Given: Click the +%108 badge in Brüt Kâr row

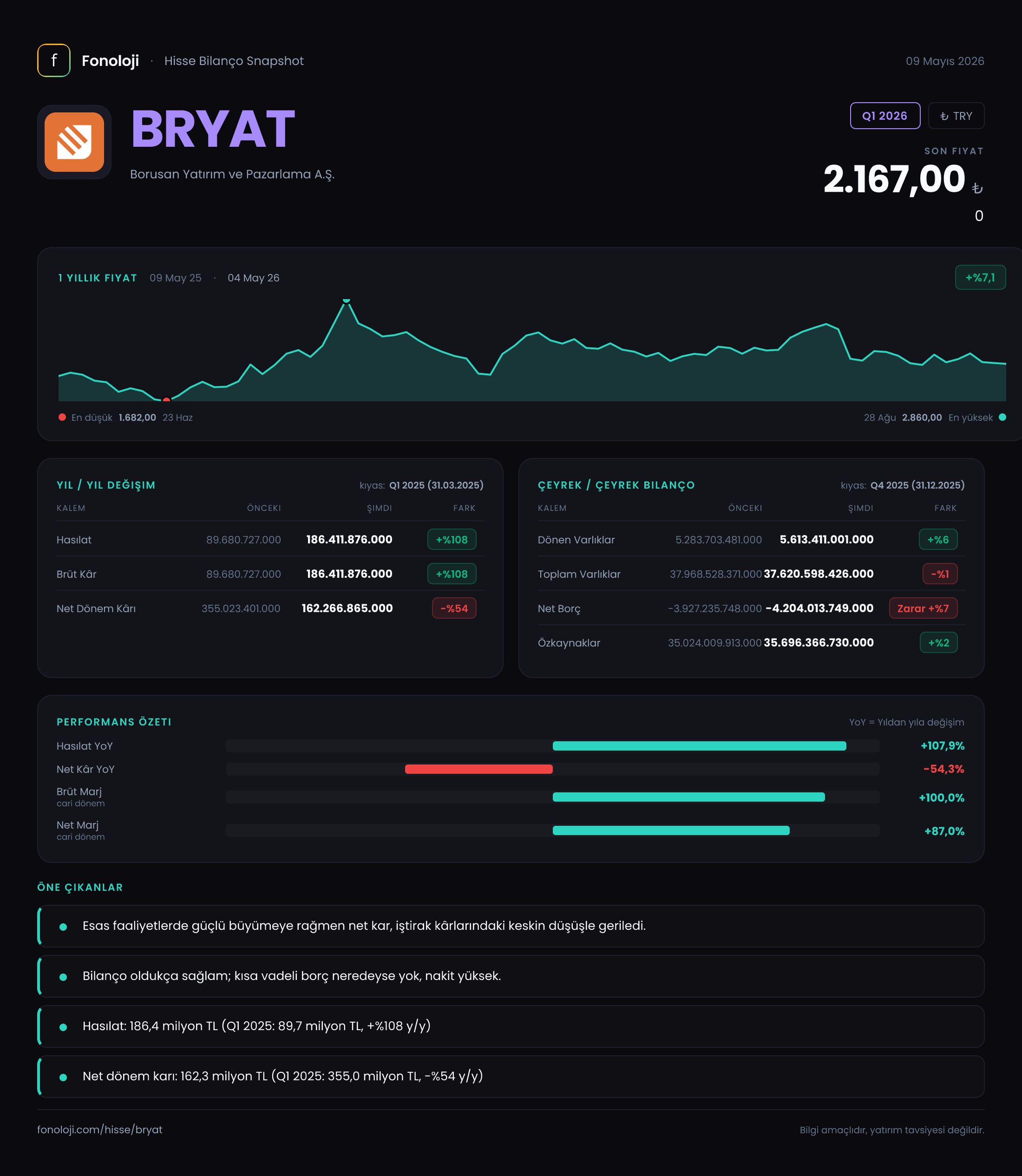Looking at the screenshot, I should coord(452,574).
